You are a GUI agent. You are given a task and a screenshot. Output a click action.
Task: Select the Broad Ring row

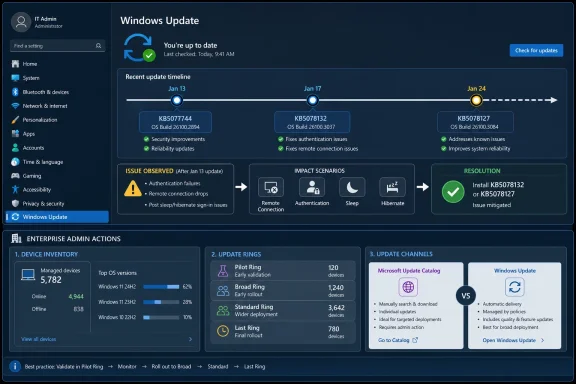(x=283, y=291)
